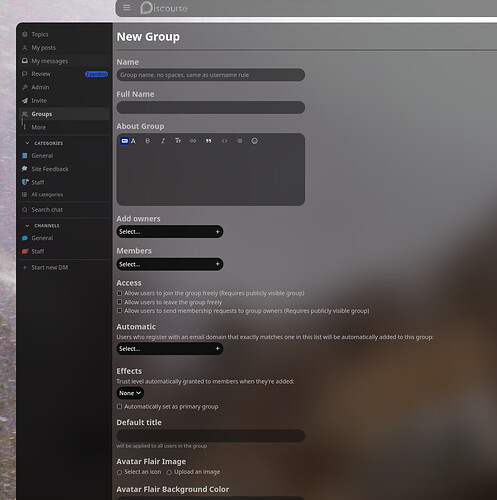
Task: Insert a list in About Group editor
Action: [239, 141]
